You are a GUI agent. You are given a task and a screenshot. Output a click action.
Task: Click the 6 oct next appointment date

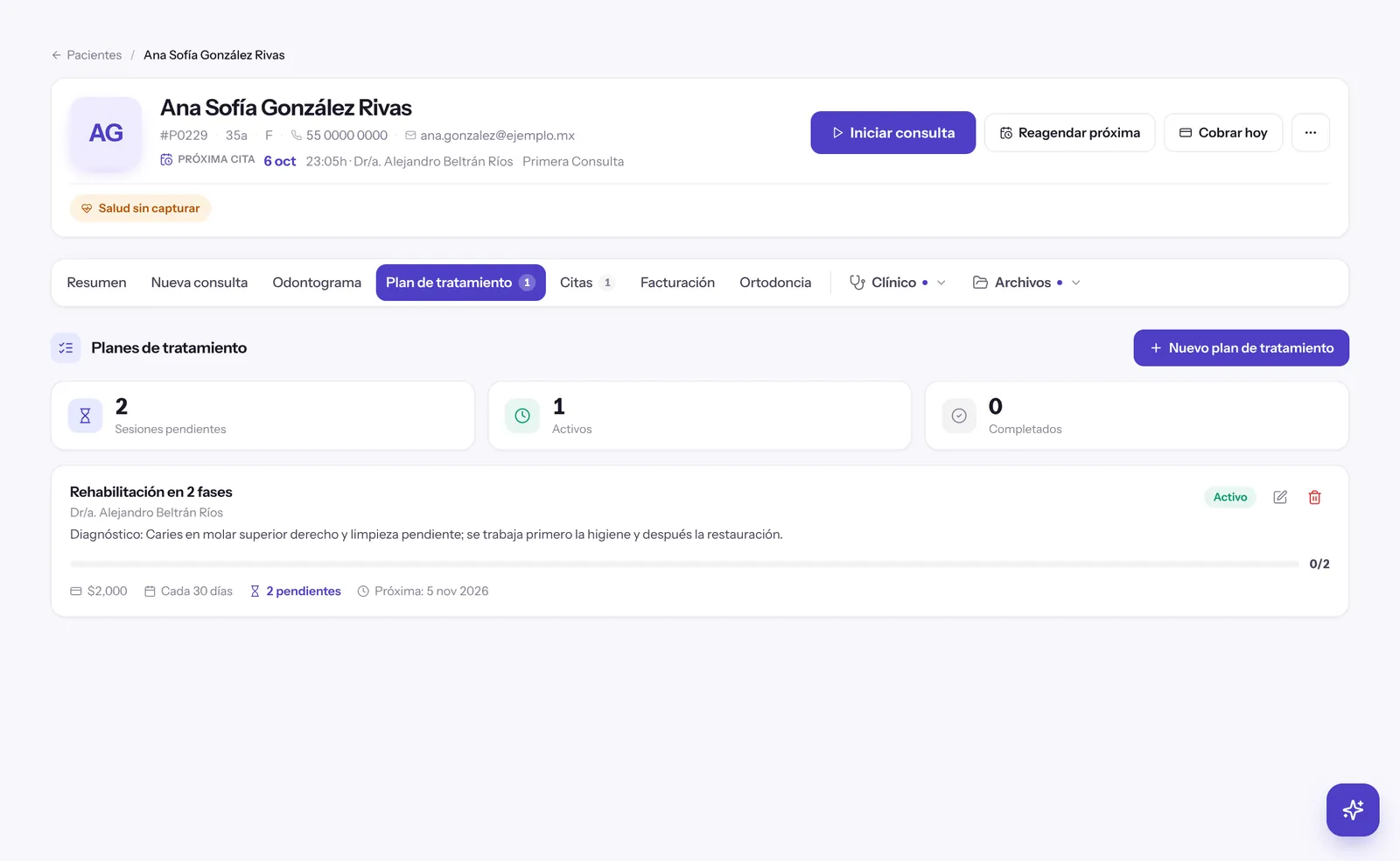click(280, 162)
